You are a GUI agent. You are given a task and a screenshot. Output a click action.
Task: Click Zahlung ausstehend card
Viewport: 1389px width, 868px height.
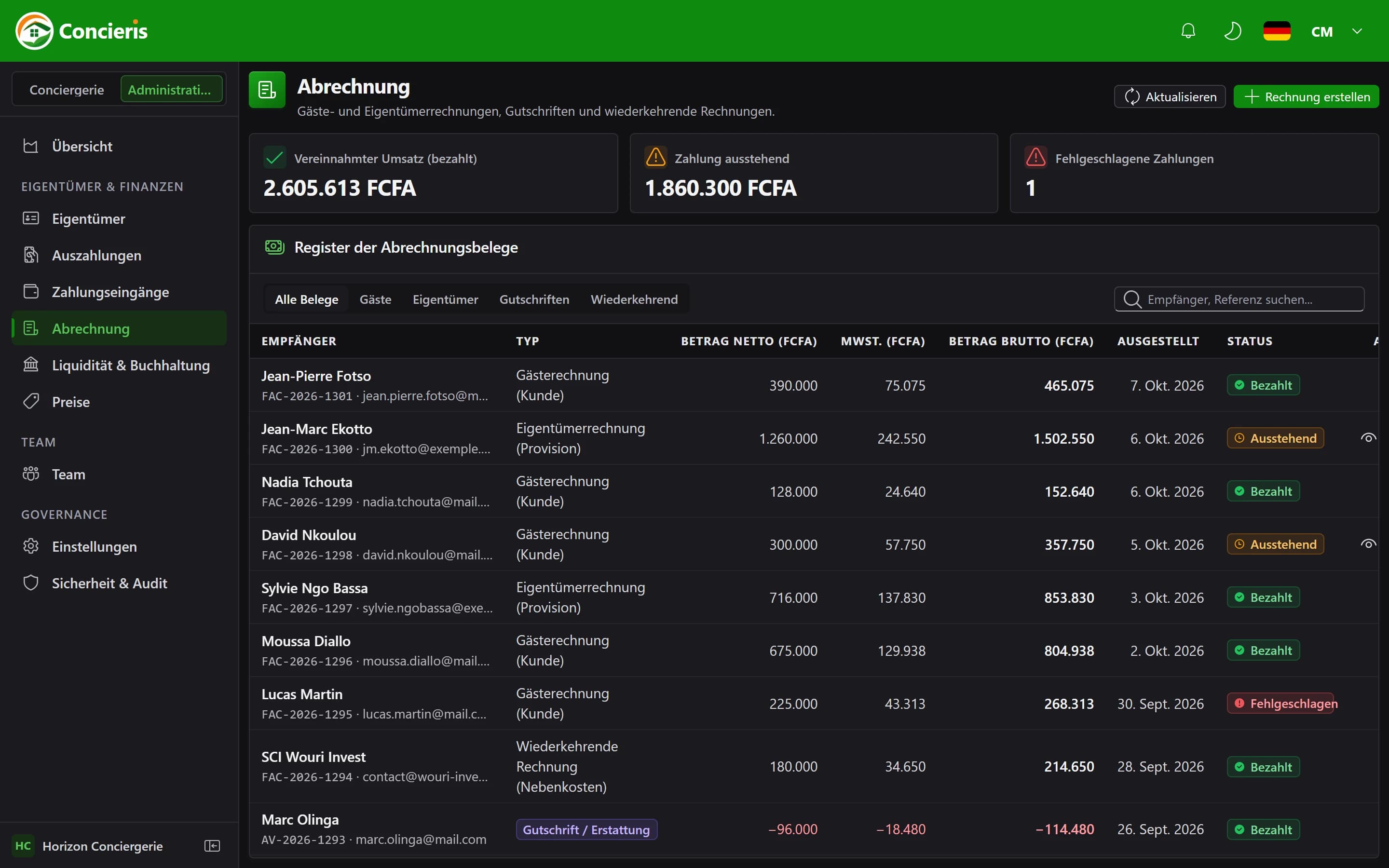(x=813, y=174)
